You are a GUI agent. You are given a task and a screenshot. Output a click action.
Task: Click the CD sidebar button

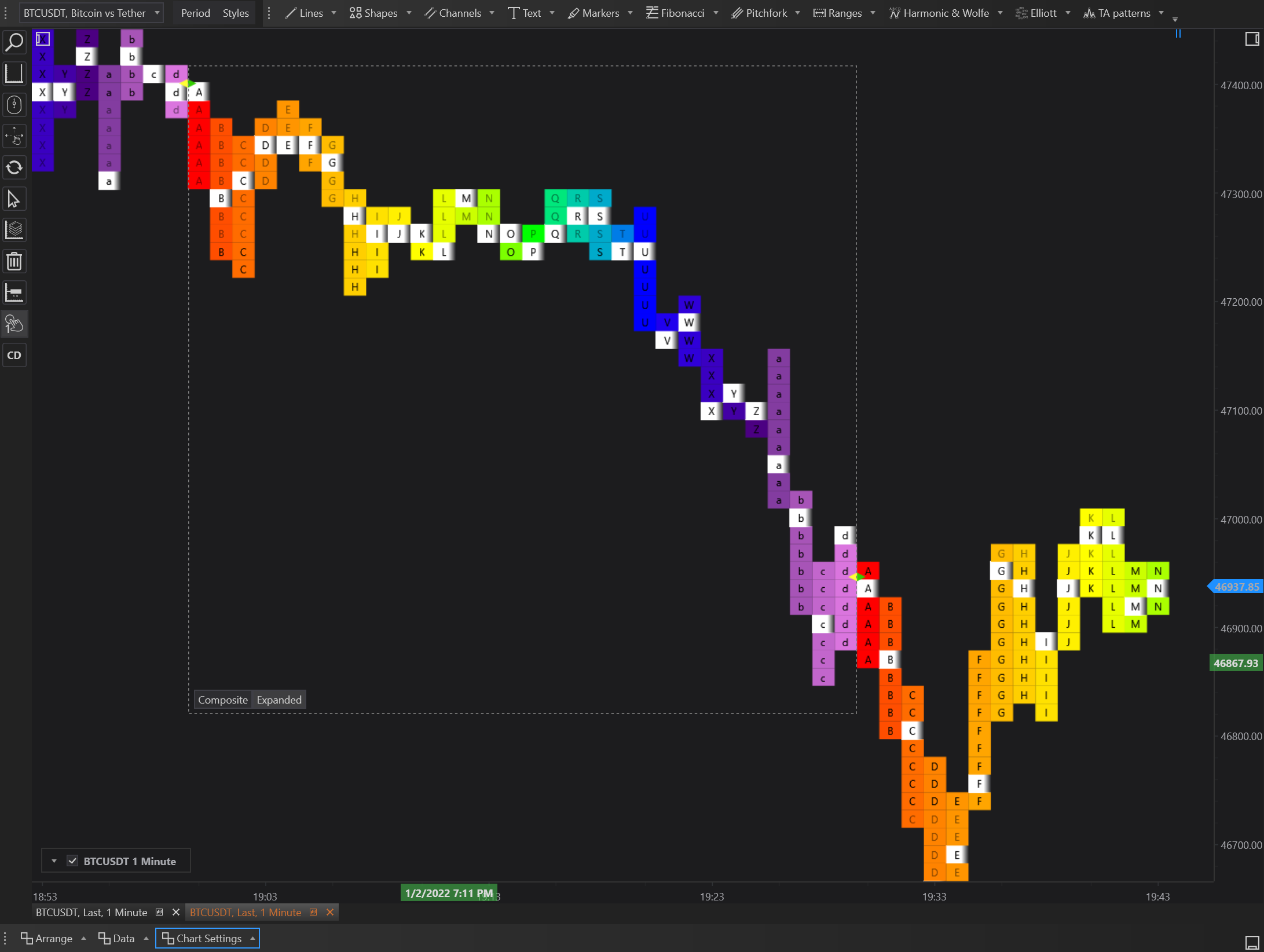point(14,355)
